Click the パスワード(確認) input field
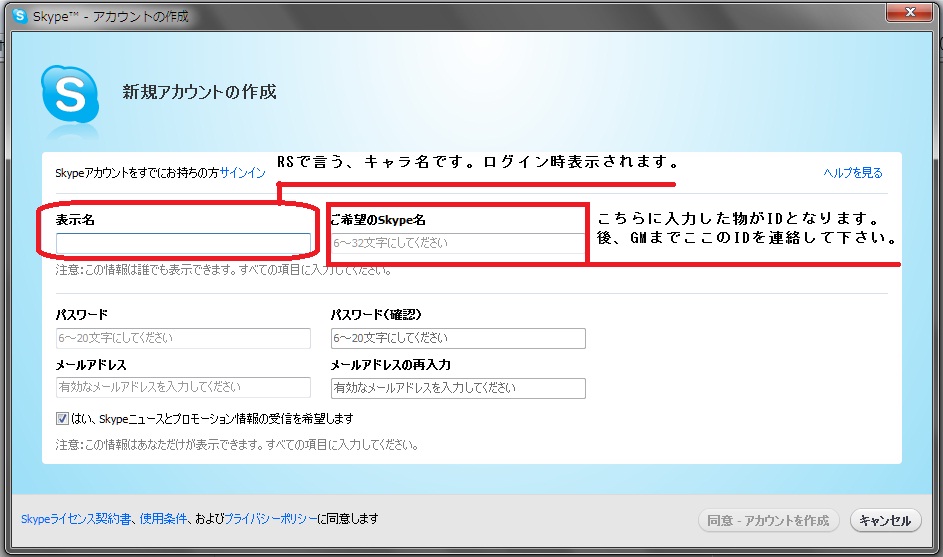Viewport: 943px width, 557px height. tap(458, 338)
